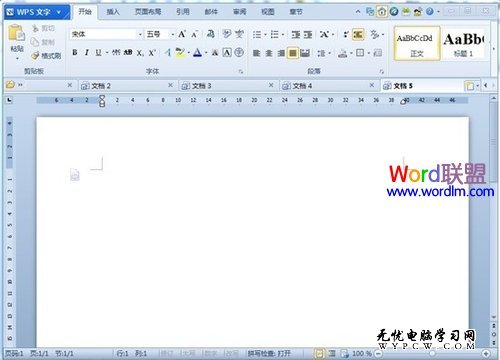Switch to web layout view in status bar
The height and width of the screenshot is (360, 500).
344,353
